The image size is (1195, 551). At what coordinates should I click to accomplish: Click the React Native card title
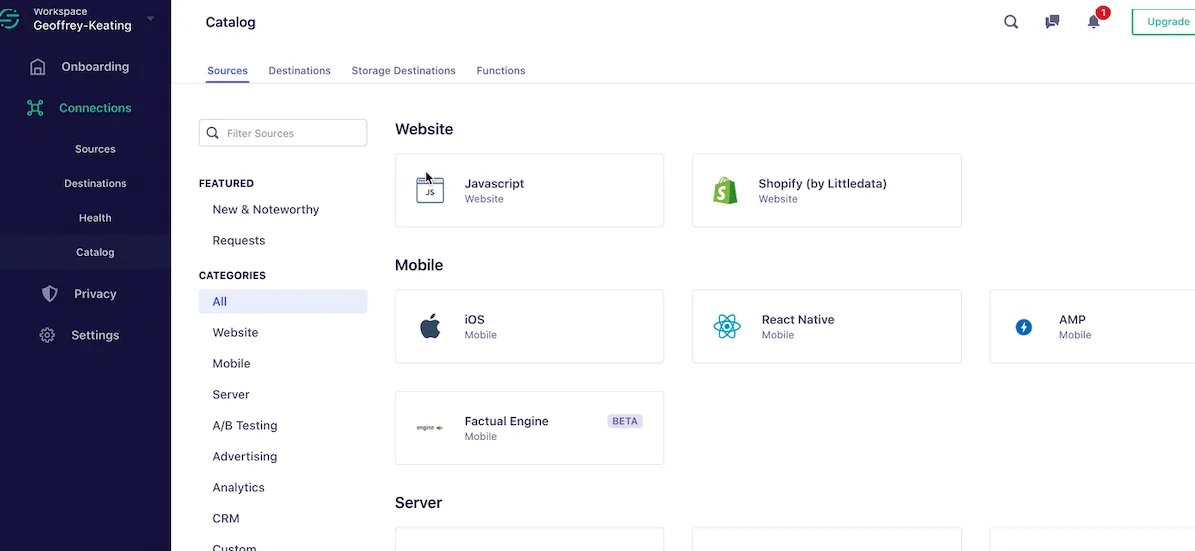click(798, 320)
